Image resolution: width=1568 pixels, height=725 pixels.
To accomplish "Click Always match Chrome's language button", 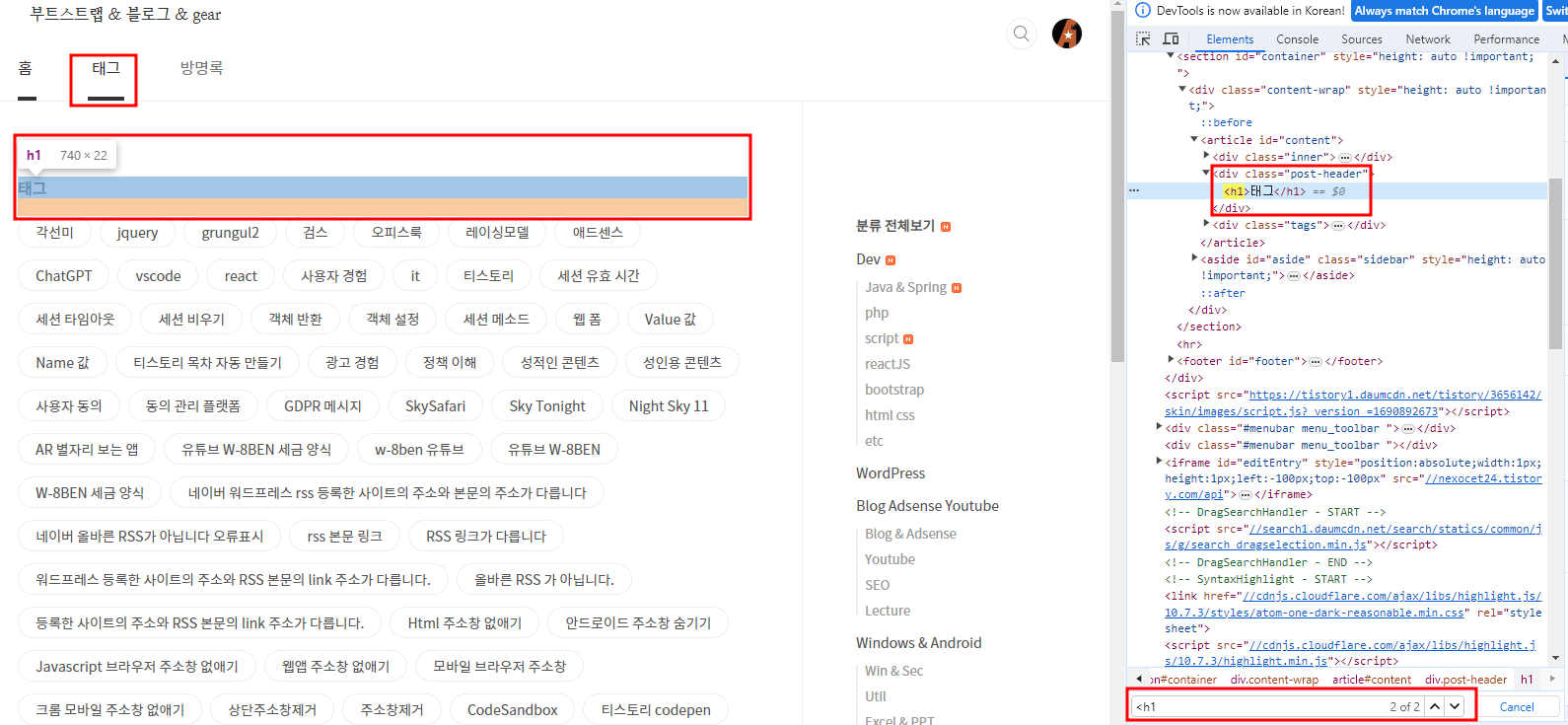I will click(1444, 11).
